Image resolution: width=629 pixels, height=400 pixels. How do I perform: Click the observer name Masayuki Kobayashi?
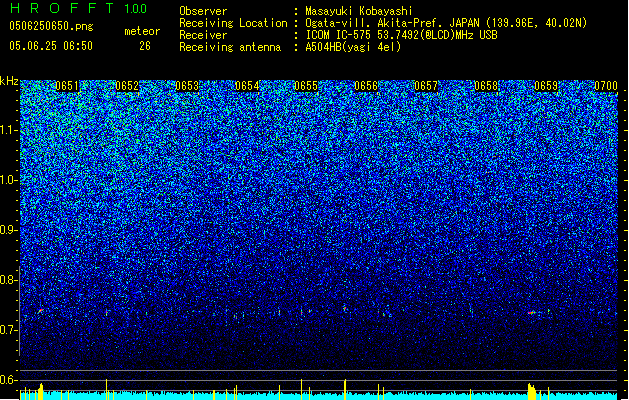(359, 11)
